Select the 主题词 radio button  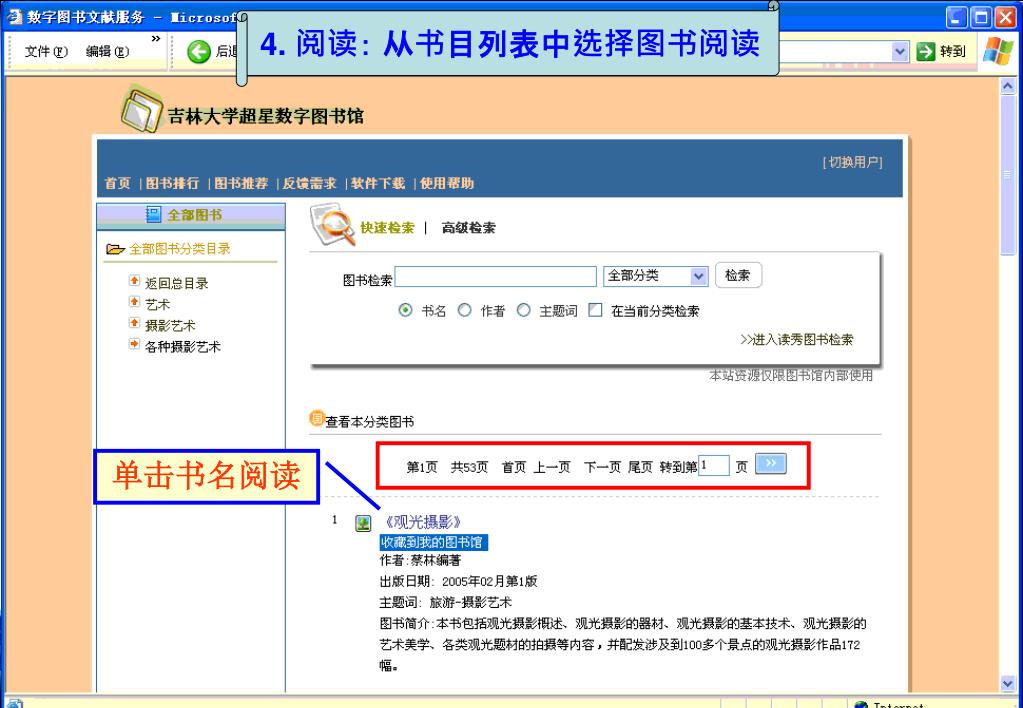click(523, 311)
